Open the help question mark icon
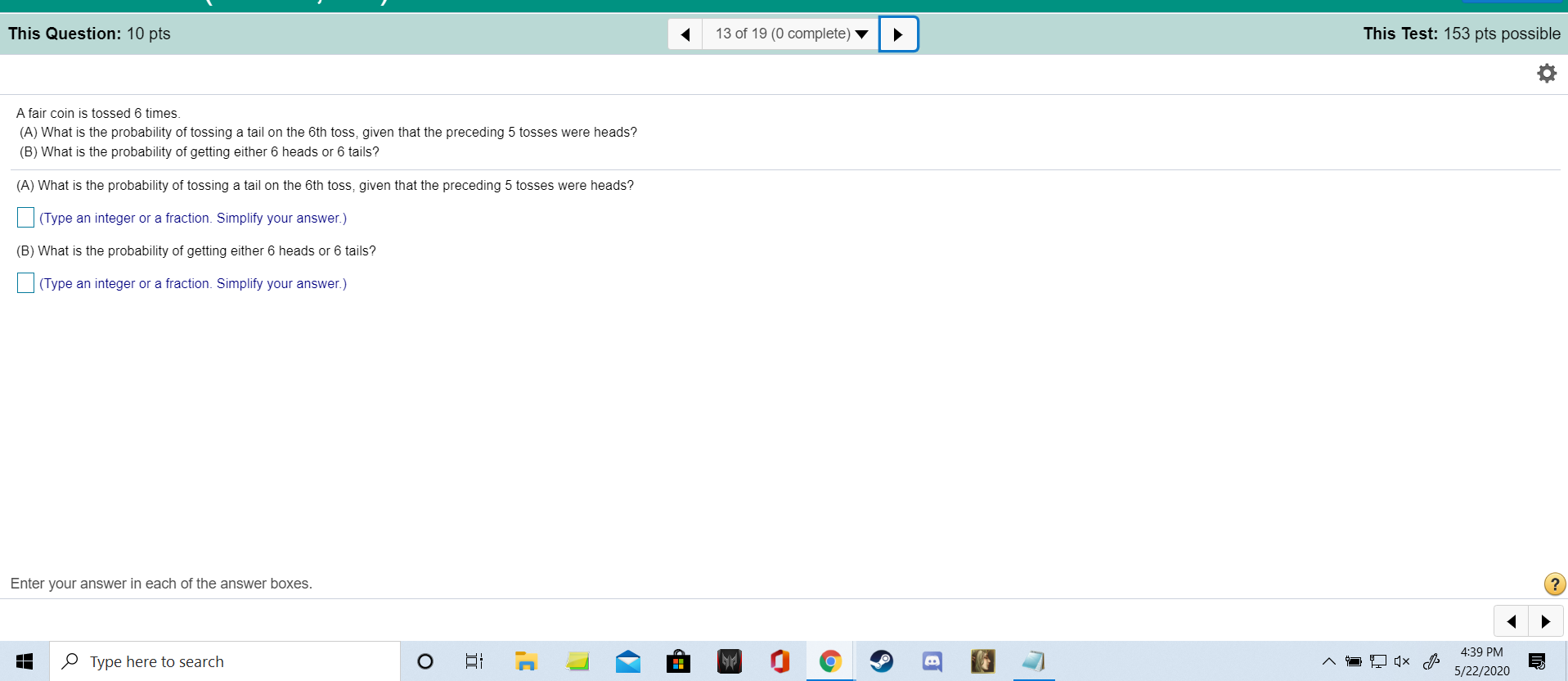 (x=1554, y=584)
